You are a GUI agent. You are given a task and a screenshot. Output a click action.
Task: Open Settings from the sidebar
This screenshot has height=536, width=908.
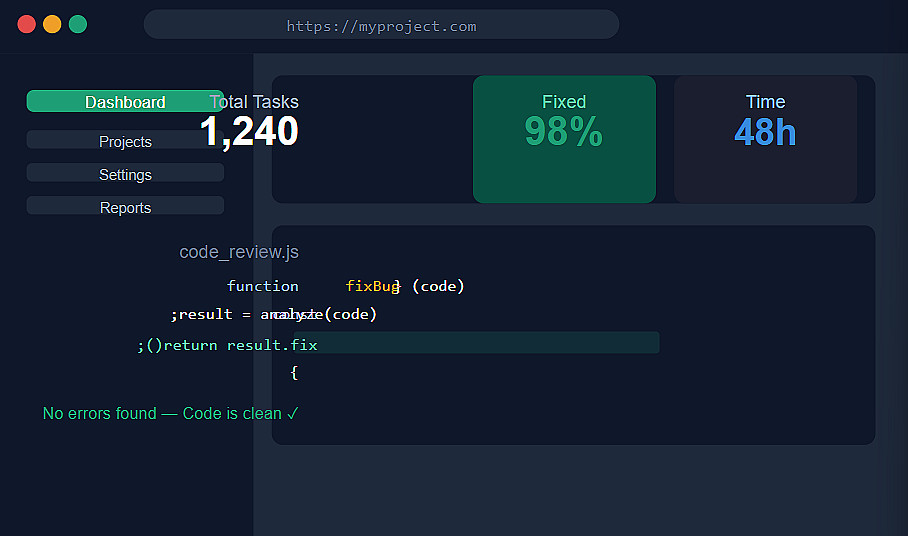[125, 174]
